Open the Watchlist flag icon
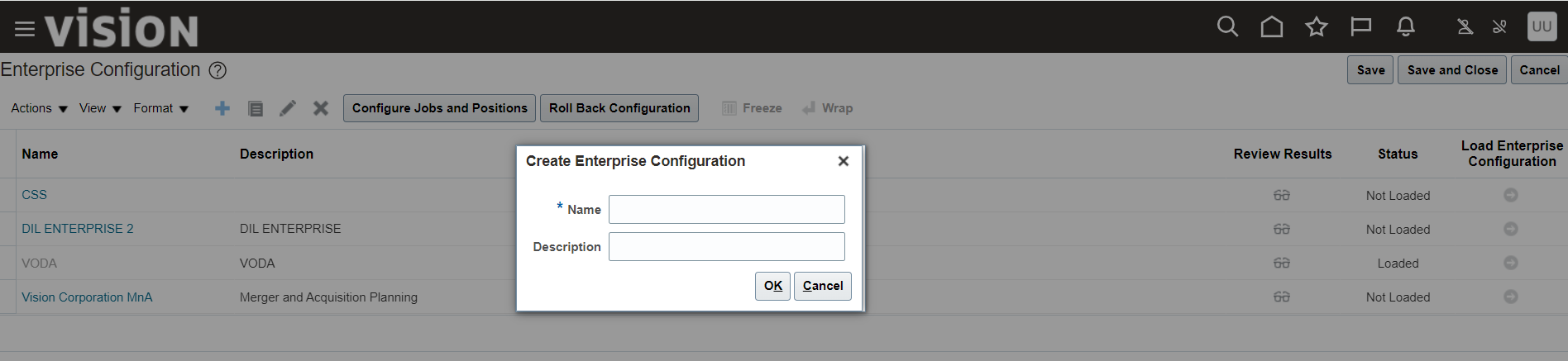The height and width of the screenshot is (361, 1568). (x=1360, y=27)
